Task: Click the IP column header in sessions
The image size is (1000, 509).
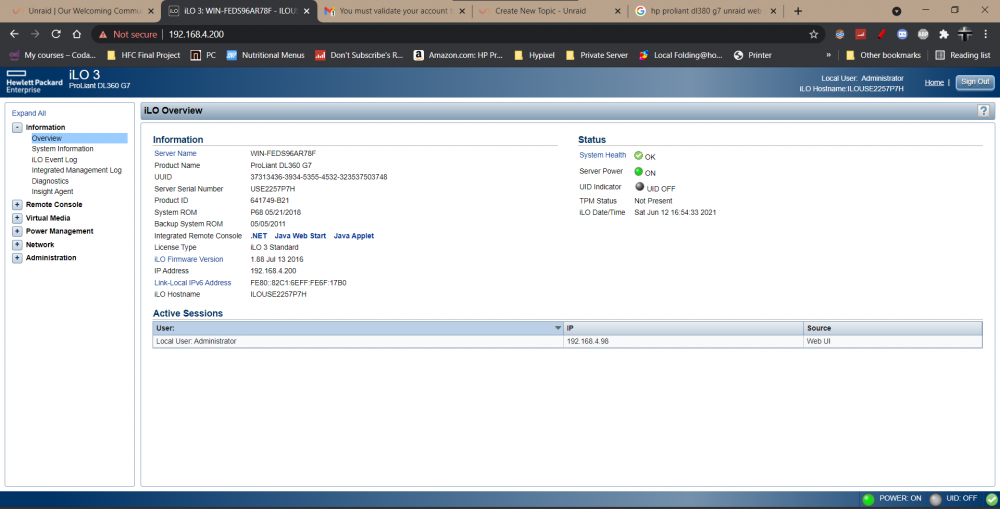Action: pos(683,328)
